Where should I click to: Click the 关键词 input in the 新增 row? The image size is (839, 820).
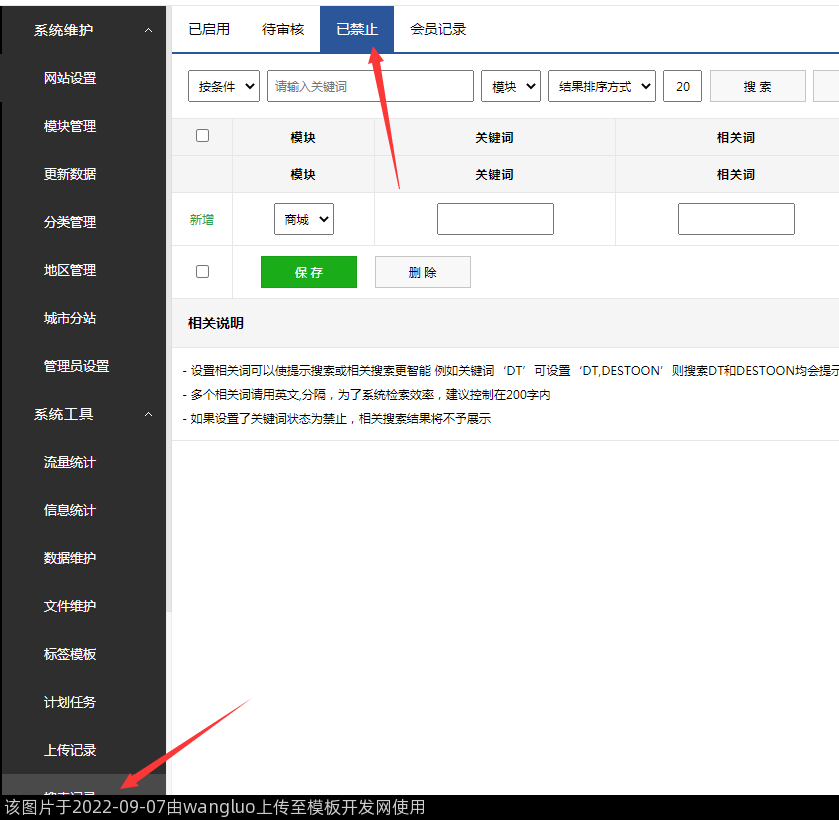point(495,219)
